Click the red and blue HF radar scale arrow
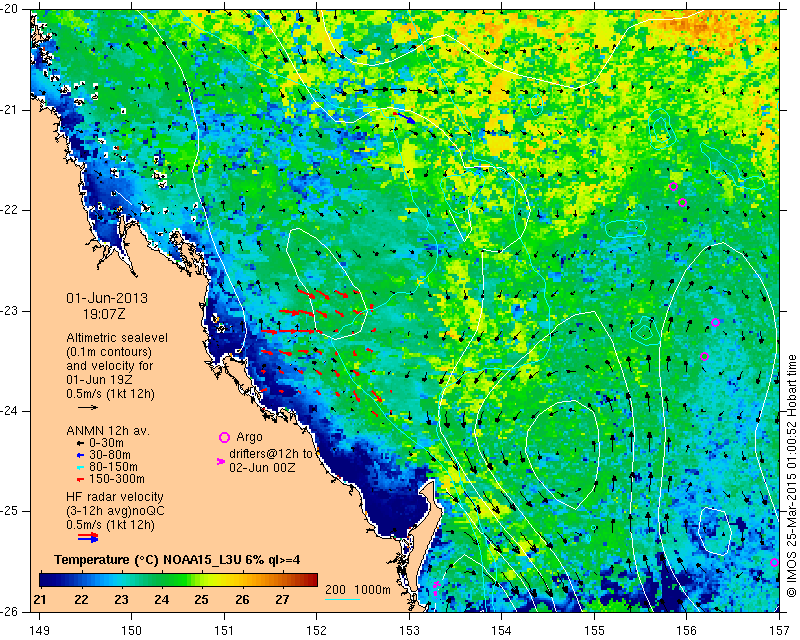The width and height of the screenshot is (800, 640). point(88,537)
